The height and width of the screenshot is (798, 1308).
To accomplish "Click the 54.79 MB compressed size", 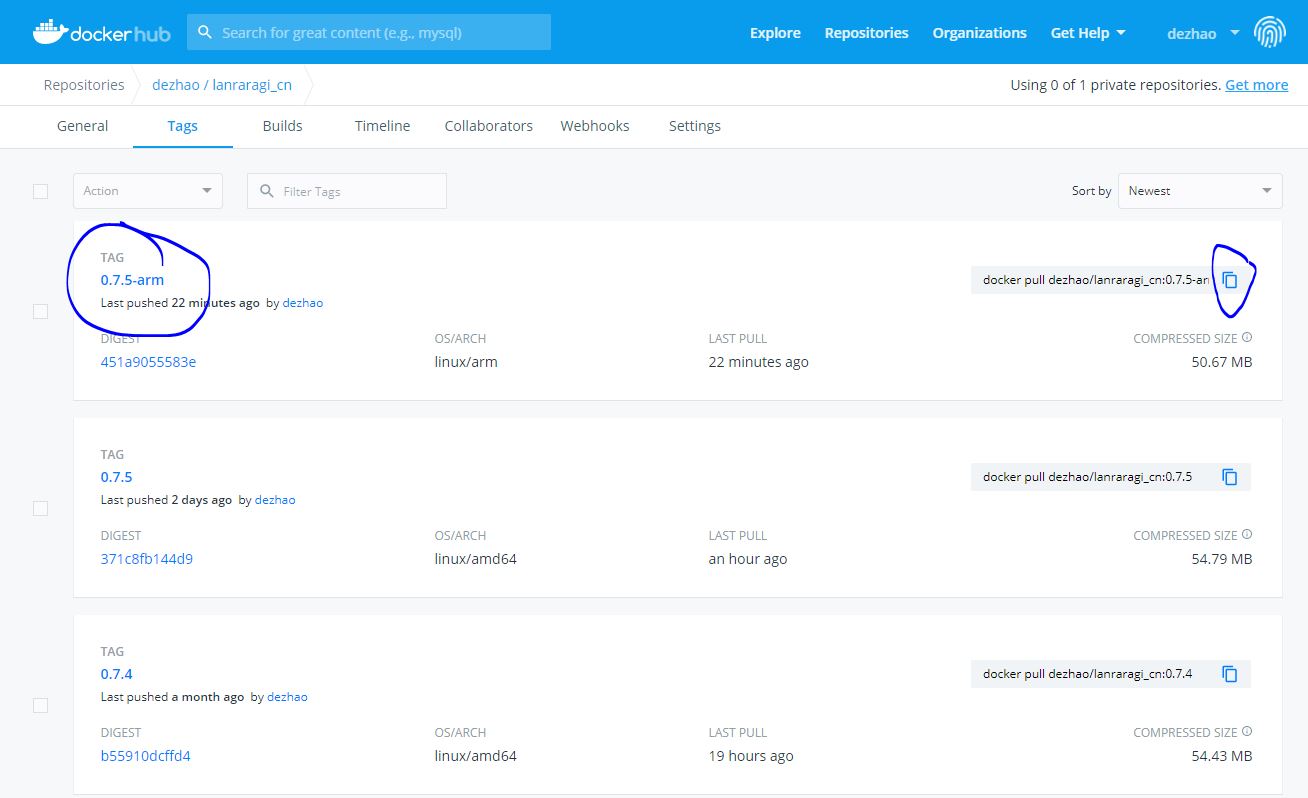I will click(x=1221, y=559).
